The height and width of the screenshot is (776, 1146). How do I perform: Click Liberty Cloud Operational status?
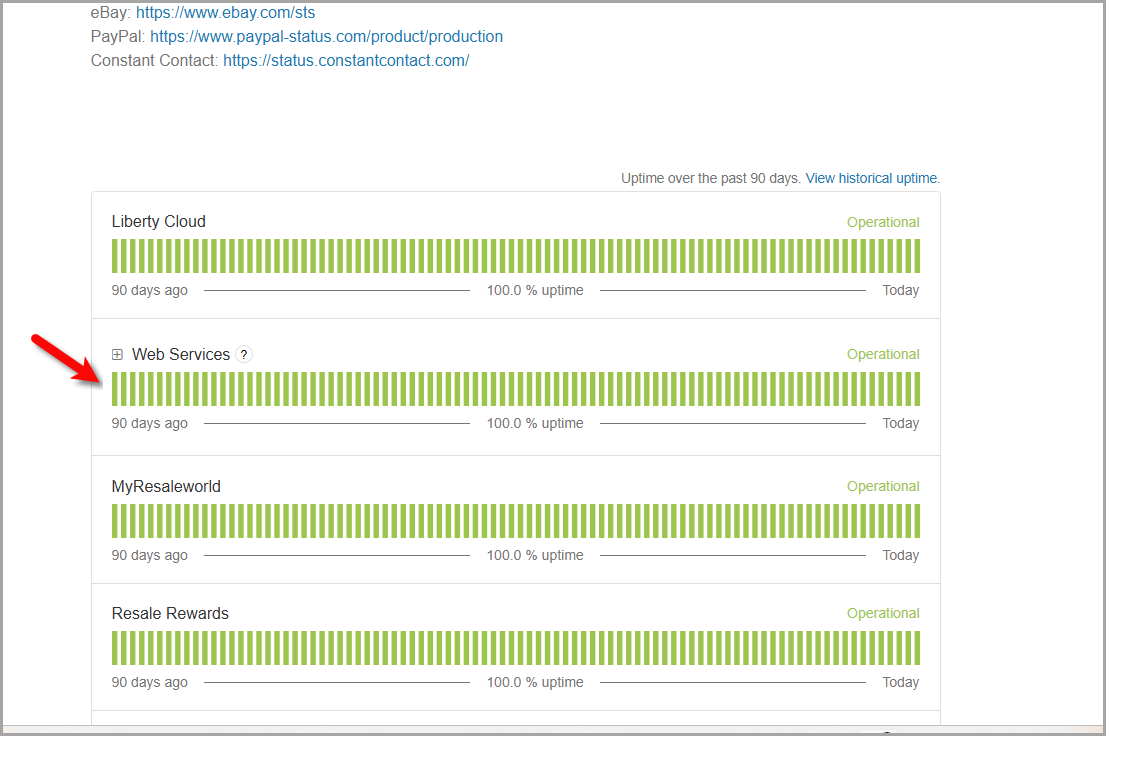(883, 222)
